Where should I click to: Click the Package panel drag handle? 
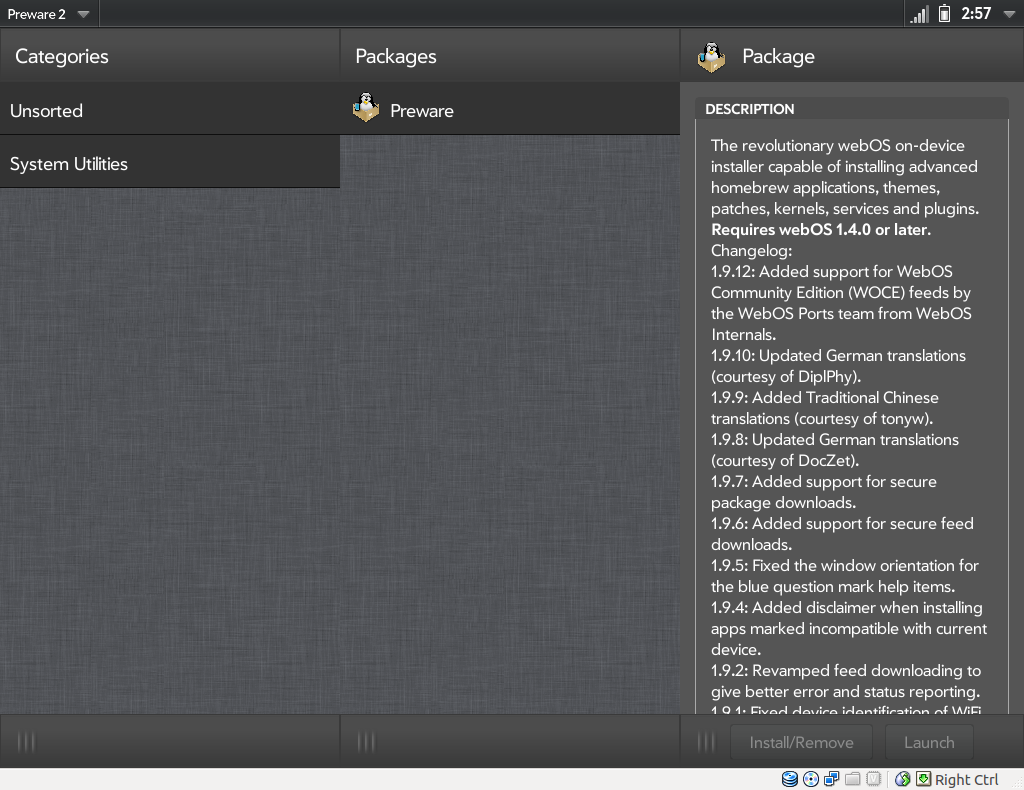point(706,742)
